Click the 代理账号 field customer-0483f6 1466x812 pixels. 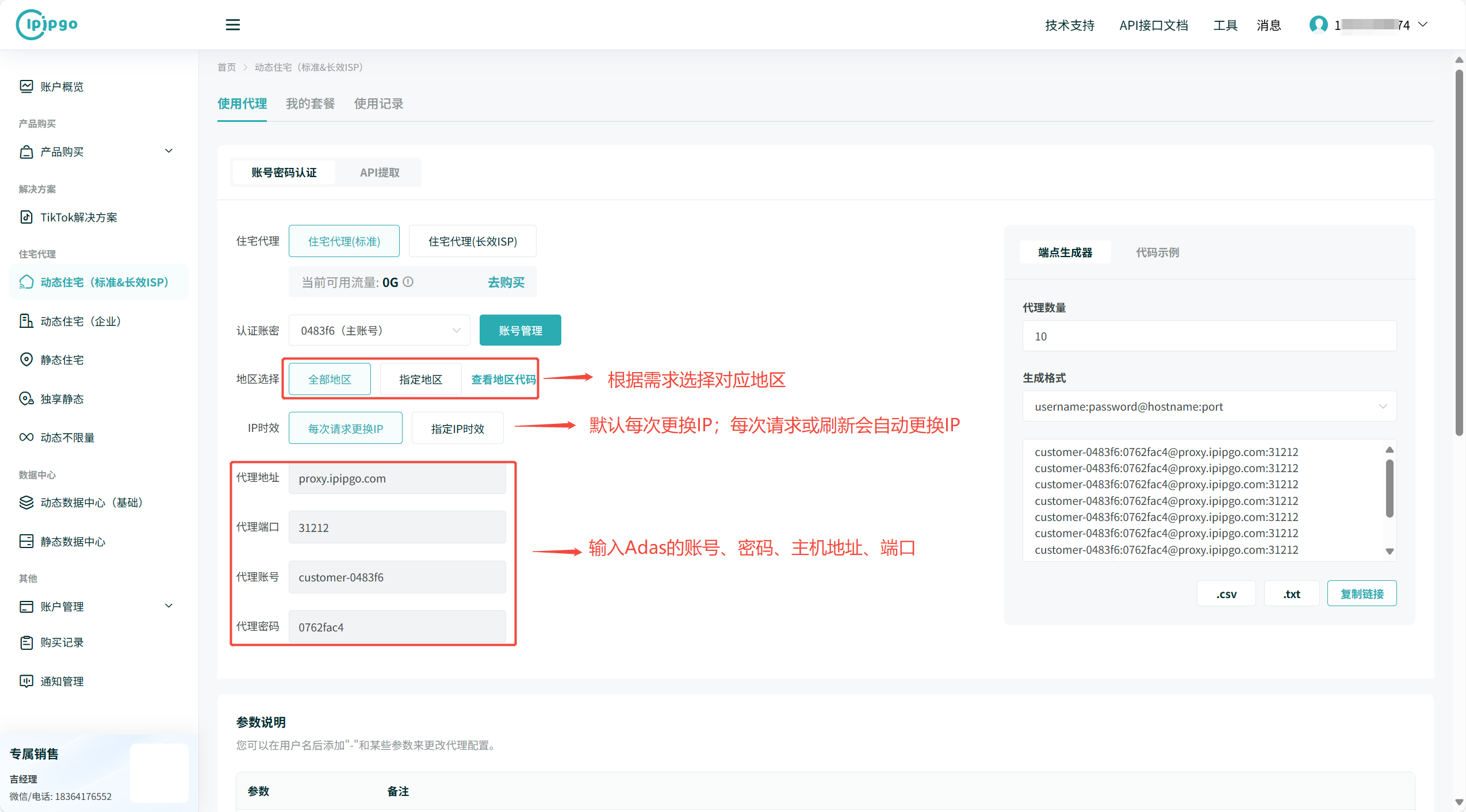(x=397, y=577)
